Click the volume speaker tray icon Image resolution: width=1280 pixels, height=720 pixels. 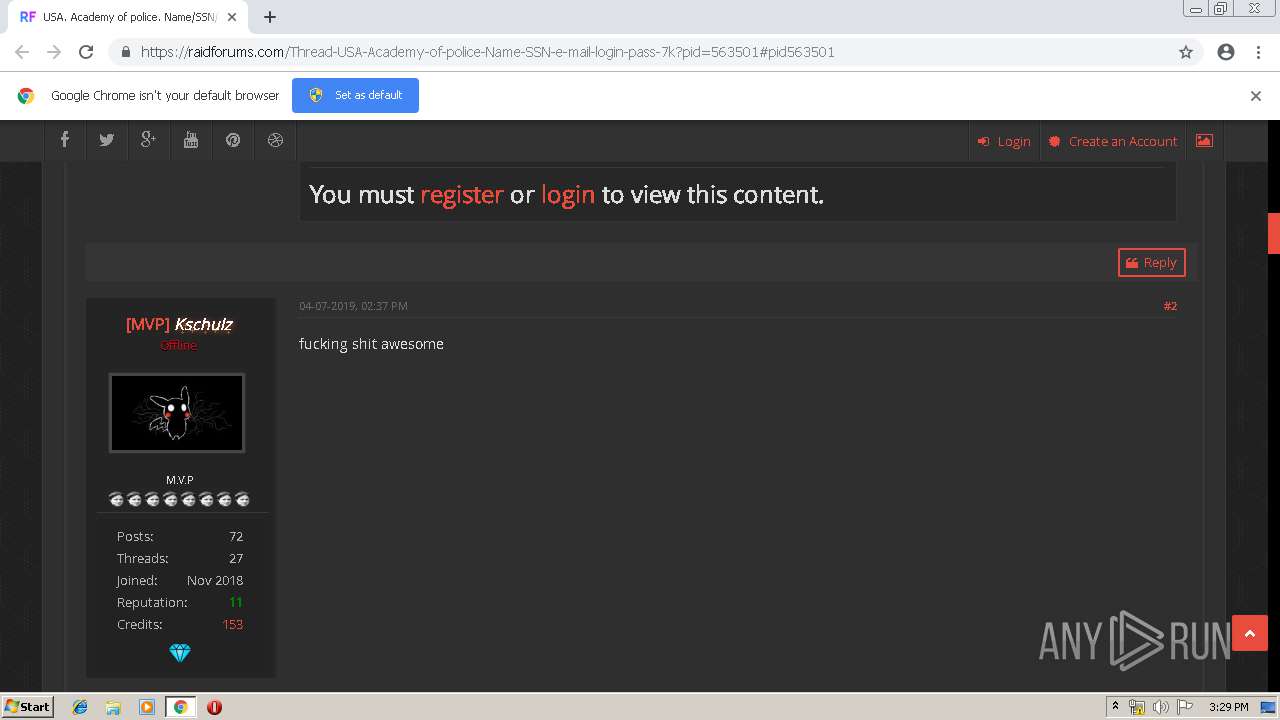(1160, 707)
